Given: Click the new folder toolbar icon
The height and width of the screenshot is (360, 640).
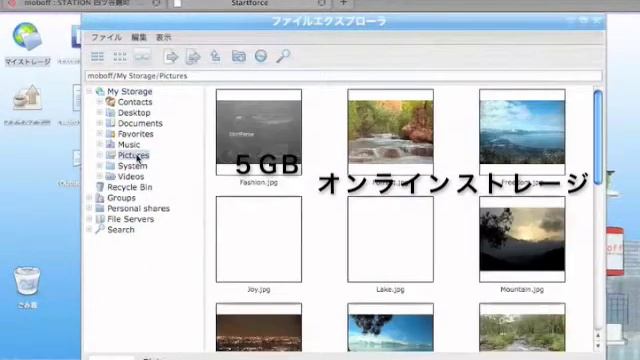Looking at the screenshot, I should (x=238, y=56).
